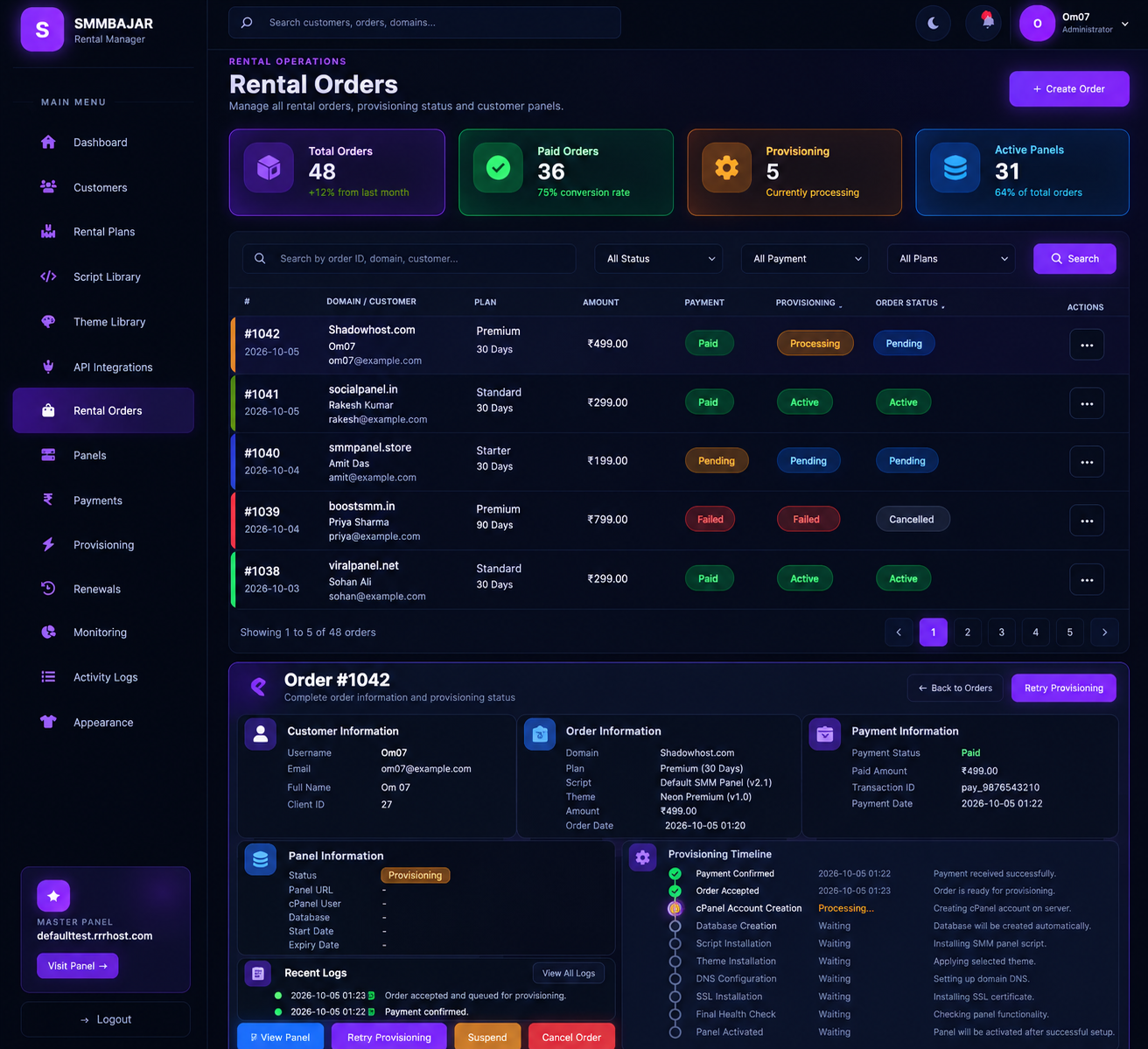The image size is (1148, 1049).
Task: Open Script Library menu item
Action: click(x=103, y=276)
